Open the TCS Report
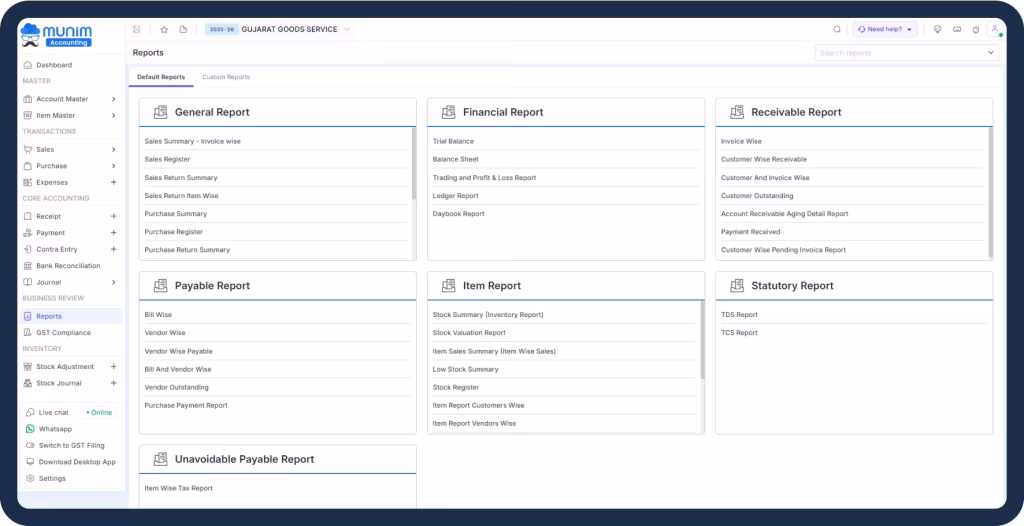The height and width of the screenshot is (526, 1024). [739, 333]
